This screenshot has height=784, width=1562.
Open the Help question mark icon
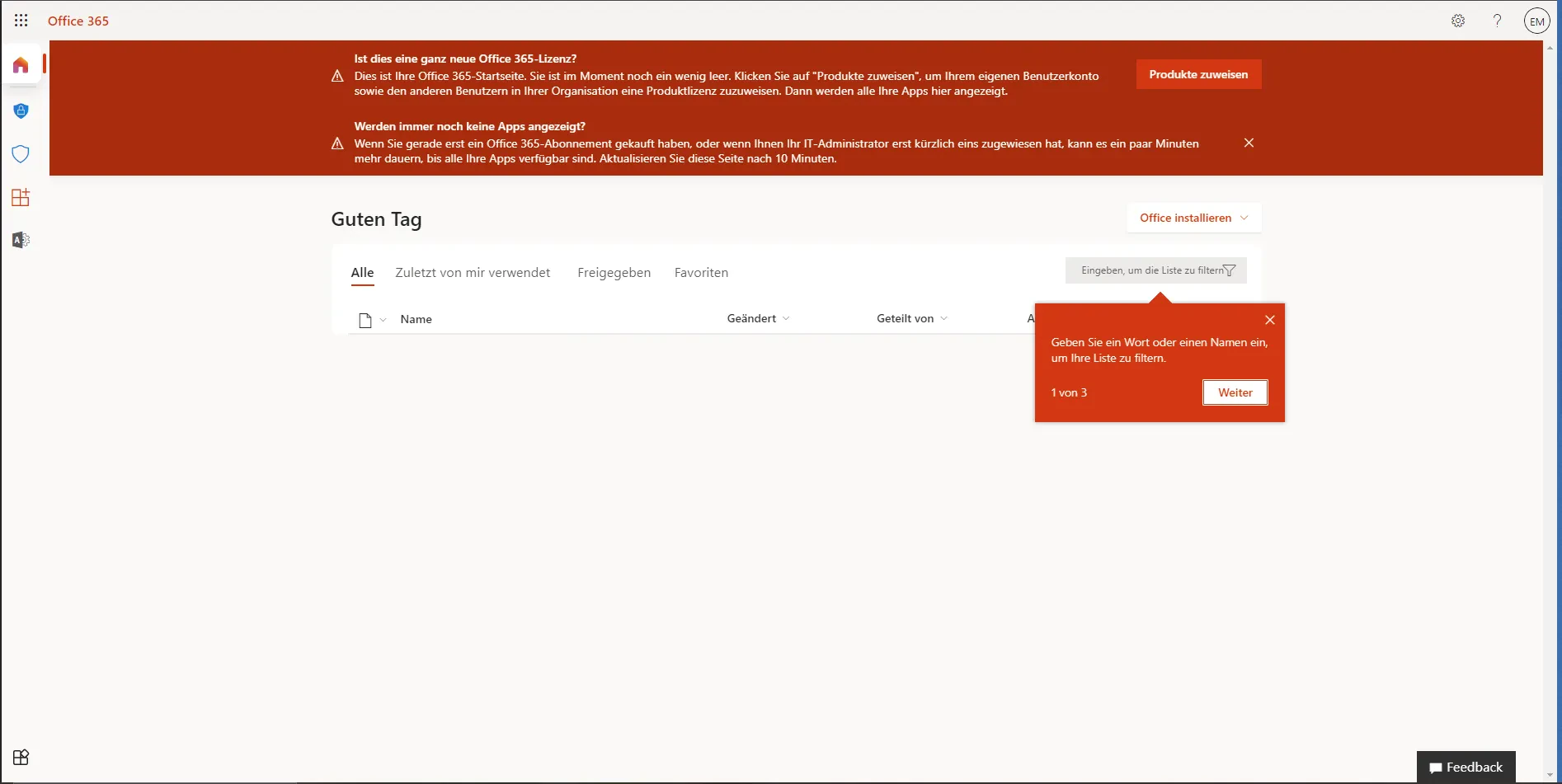pyautogui.click(x=1497, y=21)
